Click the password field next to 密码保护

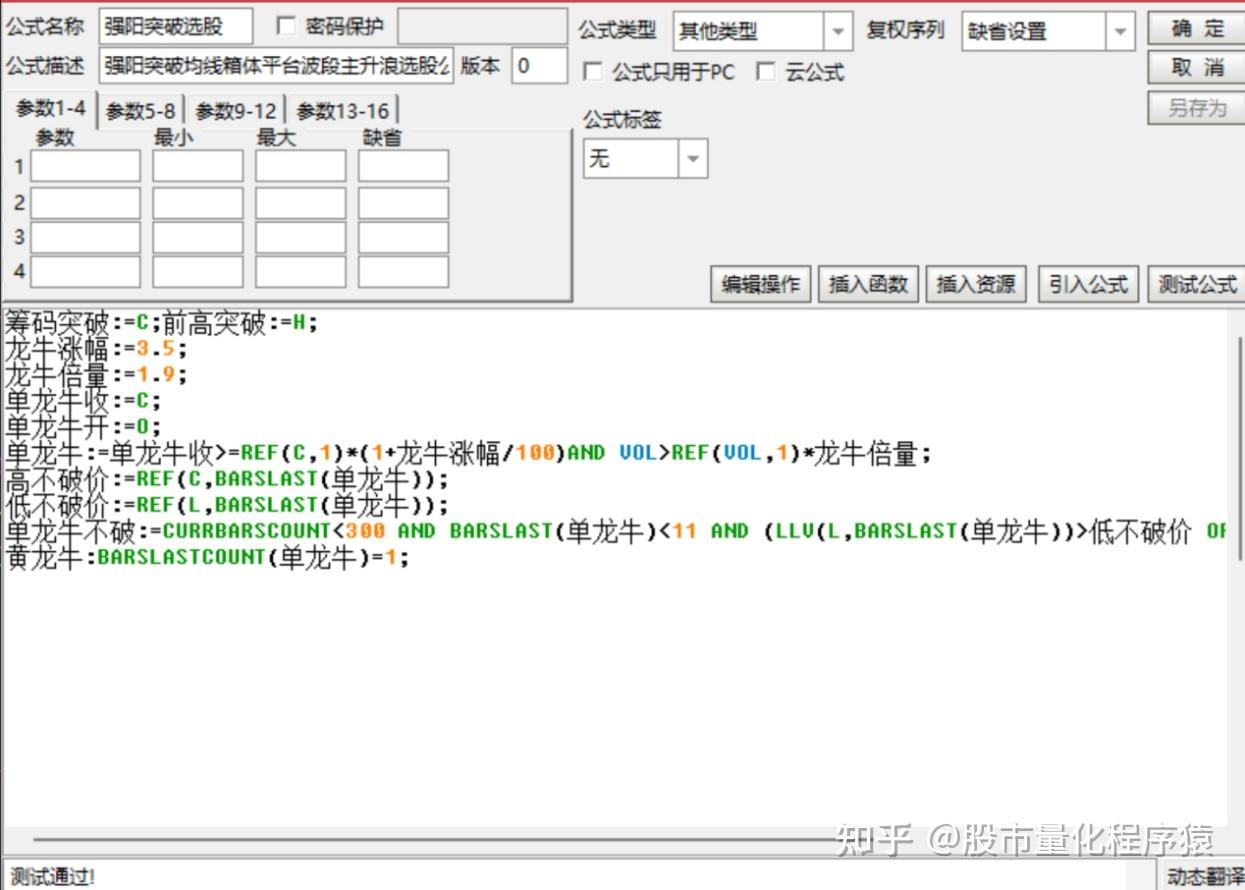(482, 26)
